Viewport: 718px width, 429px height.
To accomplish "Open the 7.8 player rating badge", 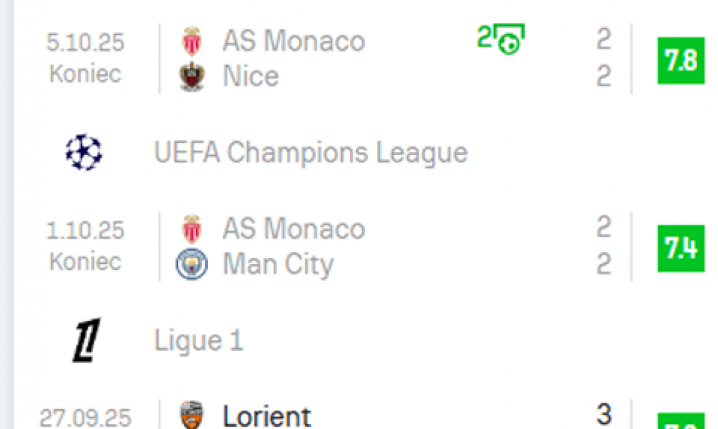I will (x=680, y=59).
